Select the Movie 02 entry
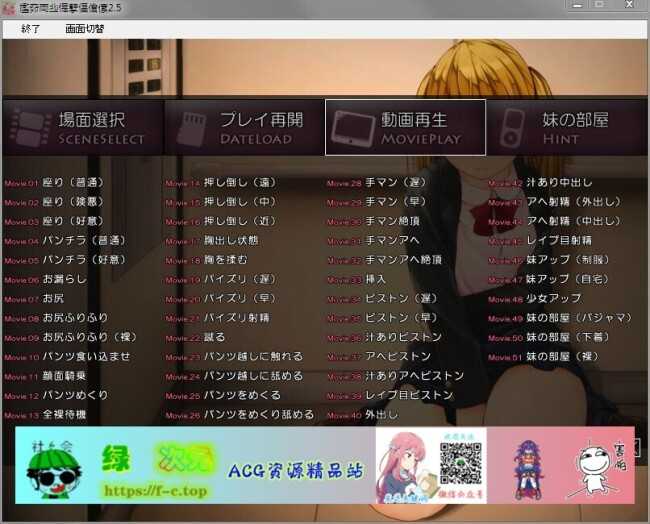 [x=54, y=202]
